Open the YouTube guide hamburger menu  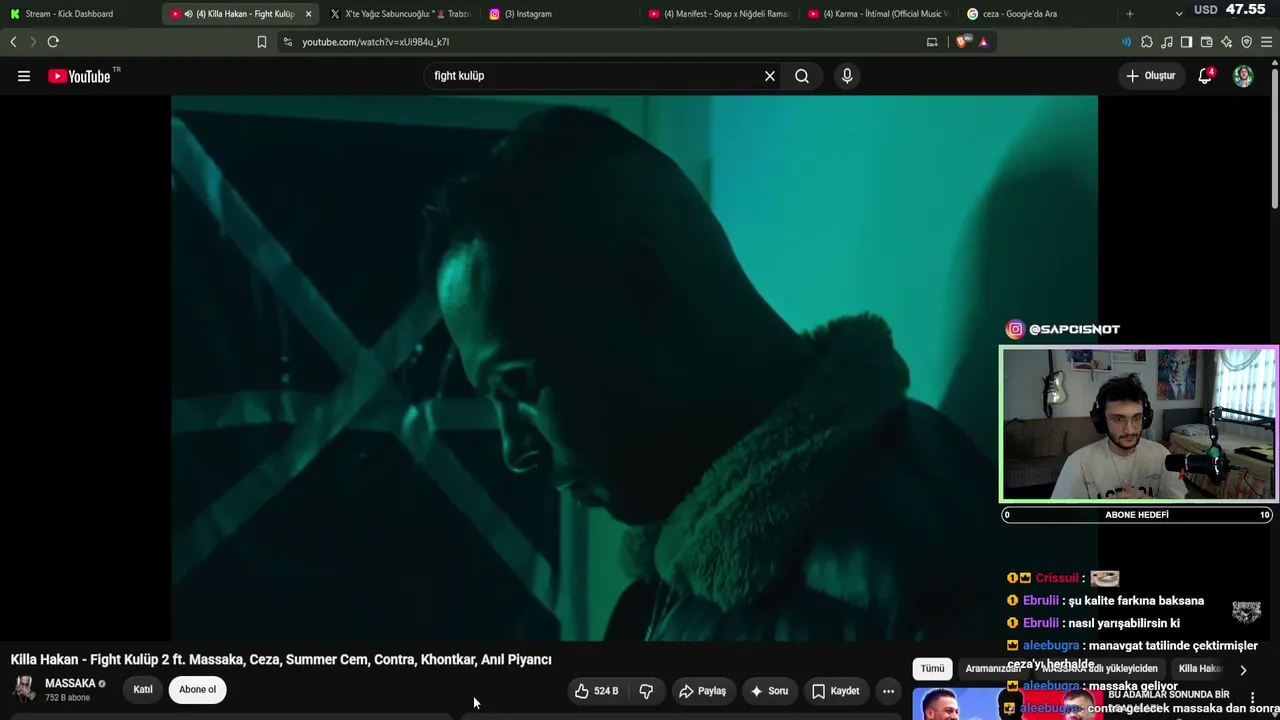24,76
